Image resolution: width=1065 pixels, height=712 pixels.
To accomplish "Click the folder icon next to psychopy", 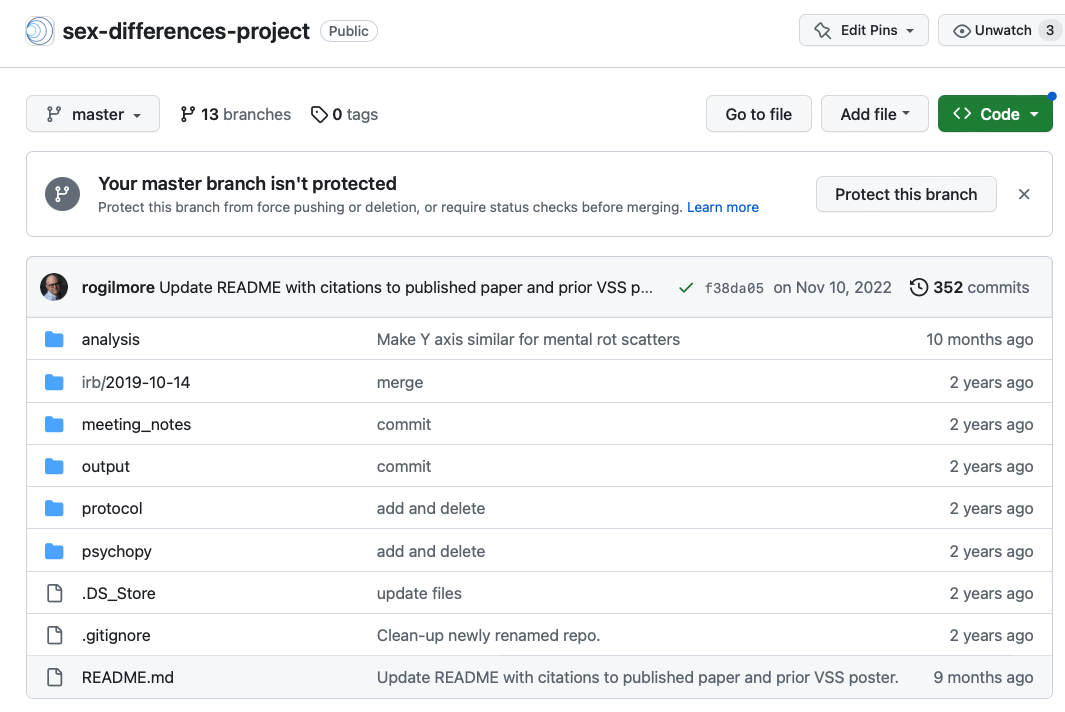I will (55, 551).
